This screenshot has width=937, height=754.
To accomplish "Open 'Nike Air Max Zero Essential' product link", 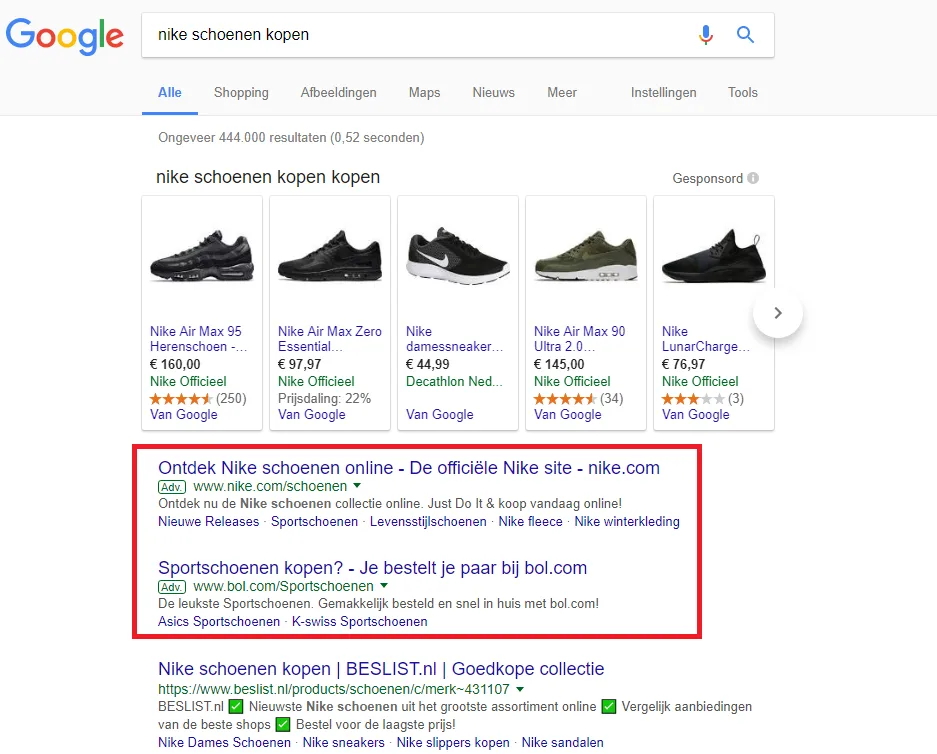I will pyautogui.click(x=330, y=339).
